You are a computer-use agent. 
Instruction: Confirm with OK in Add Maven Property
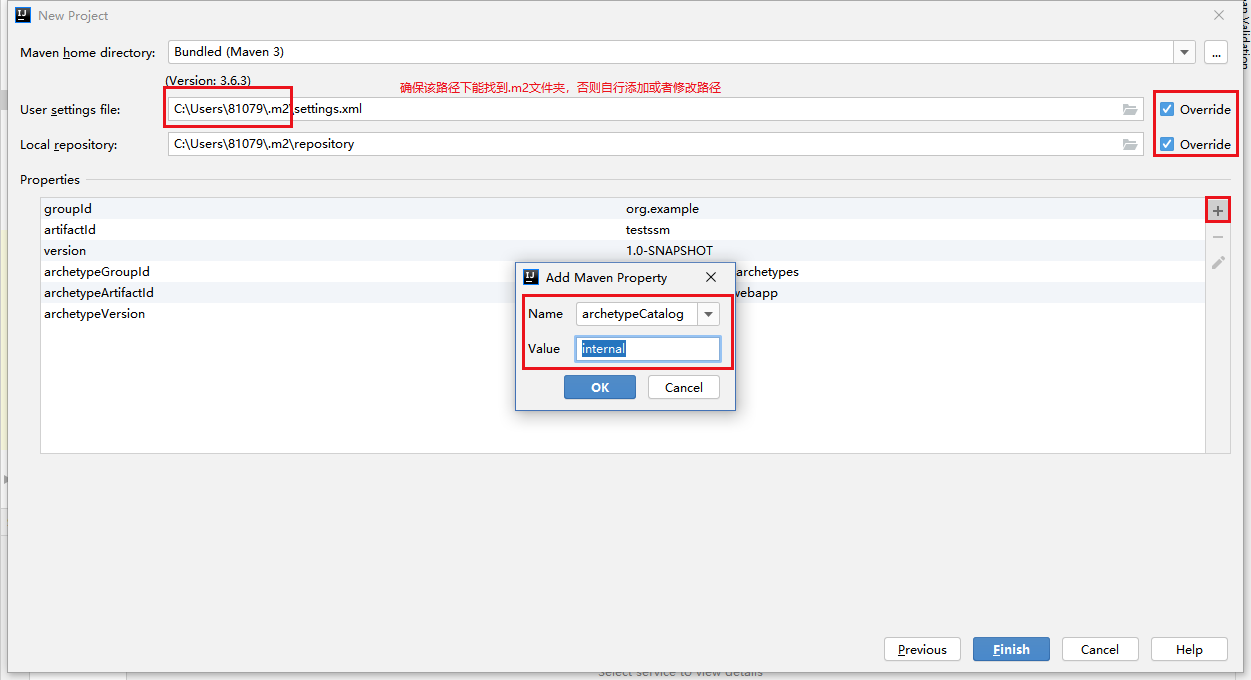[x=600, y=387]
